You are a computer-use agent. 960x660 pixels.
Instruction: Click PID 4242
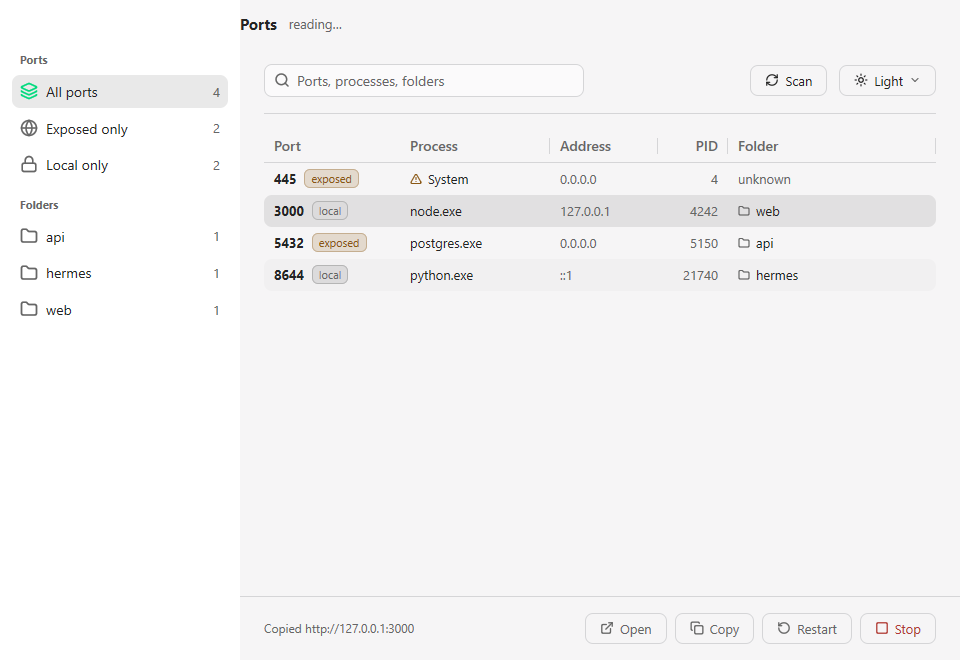tap(703, 212)
